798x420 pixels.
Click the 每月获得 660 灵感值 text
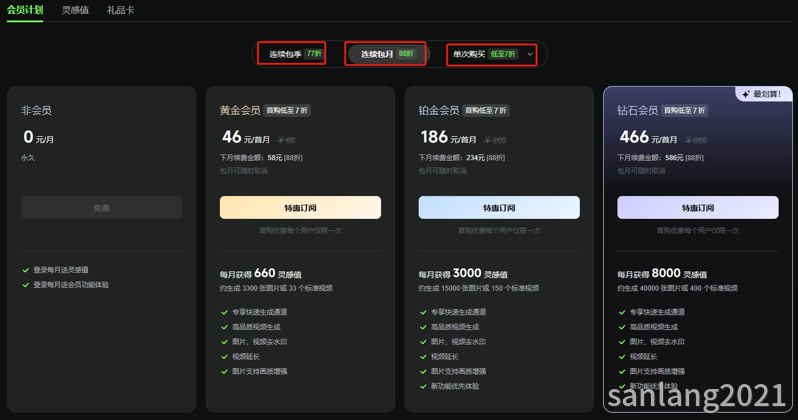pos(261,274)
